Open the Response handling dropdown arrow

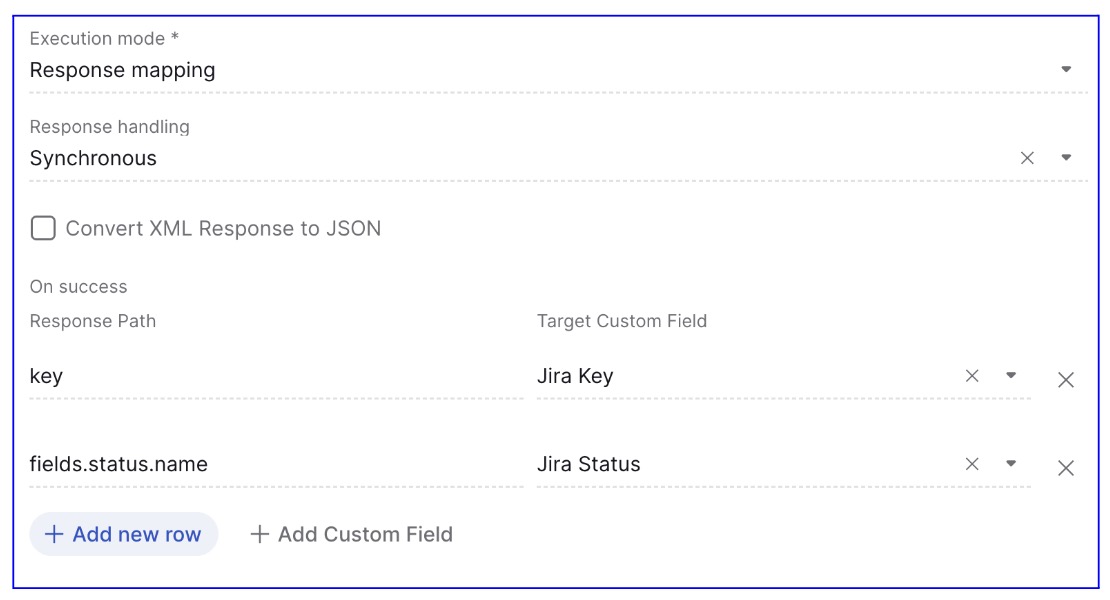coord(1066,158)
